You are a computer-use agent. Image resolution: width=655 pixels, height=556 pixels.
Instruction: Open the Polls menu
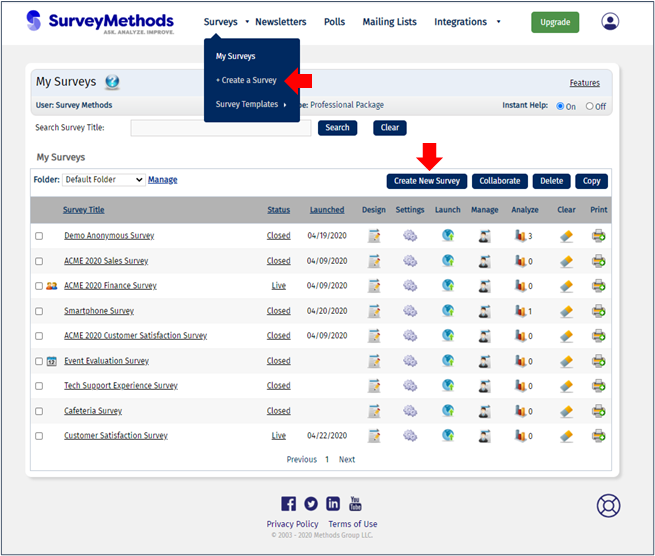tap(334, 22)
